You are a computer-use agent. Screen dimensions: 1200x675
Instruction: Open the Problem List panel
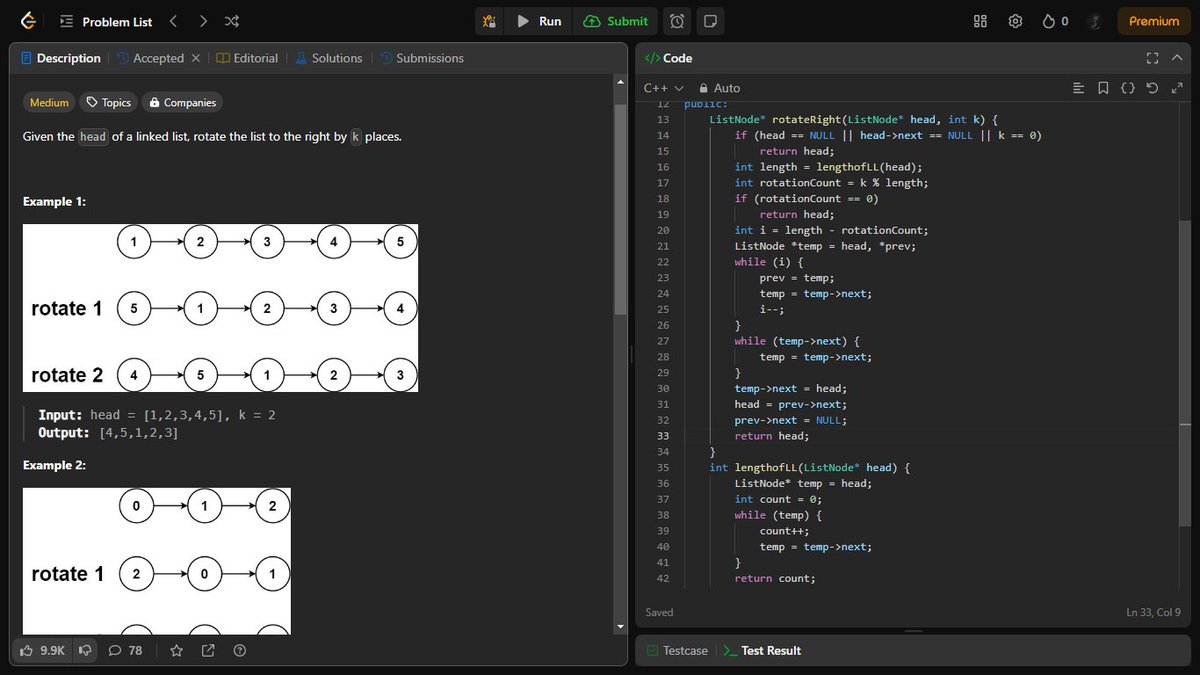[x=106, y=21]
